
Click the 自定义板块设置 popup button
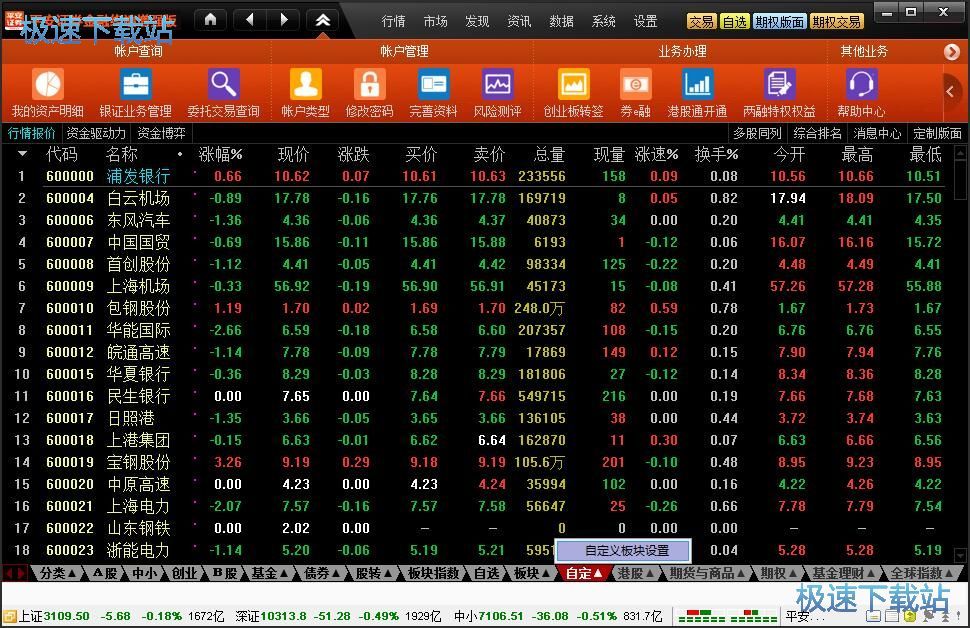pos(626,550)
